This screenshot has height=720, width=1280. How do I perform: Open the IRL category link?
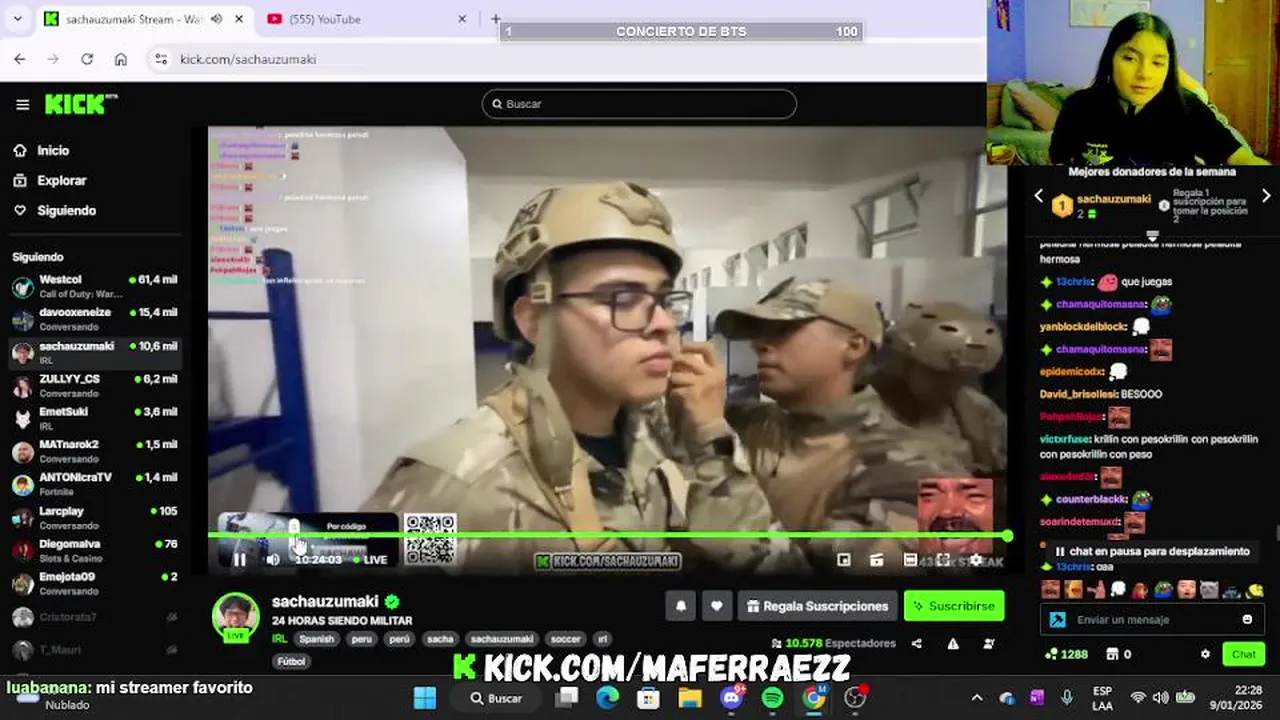(x=280, y=639)
